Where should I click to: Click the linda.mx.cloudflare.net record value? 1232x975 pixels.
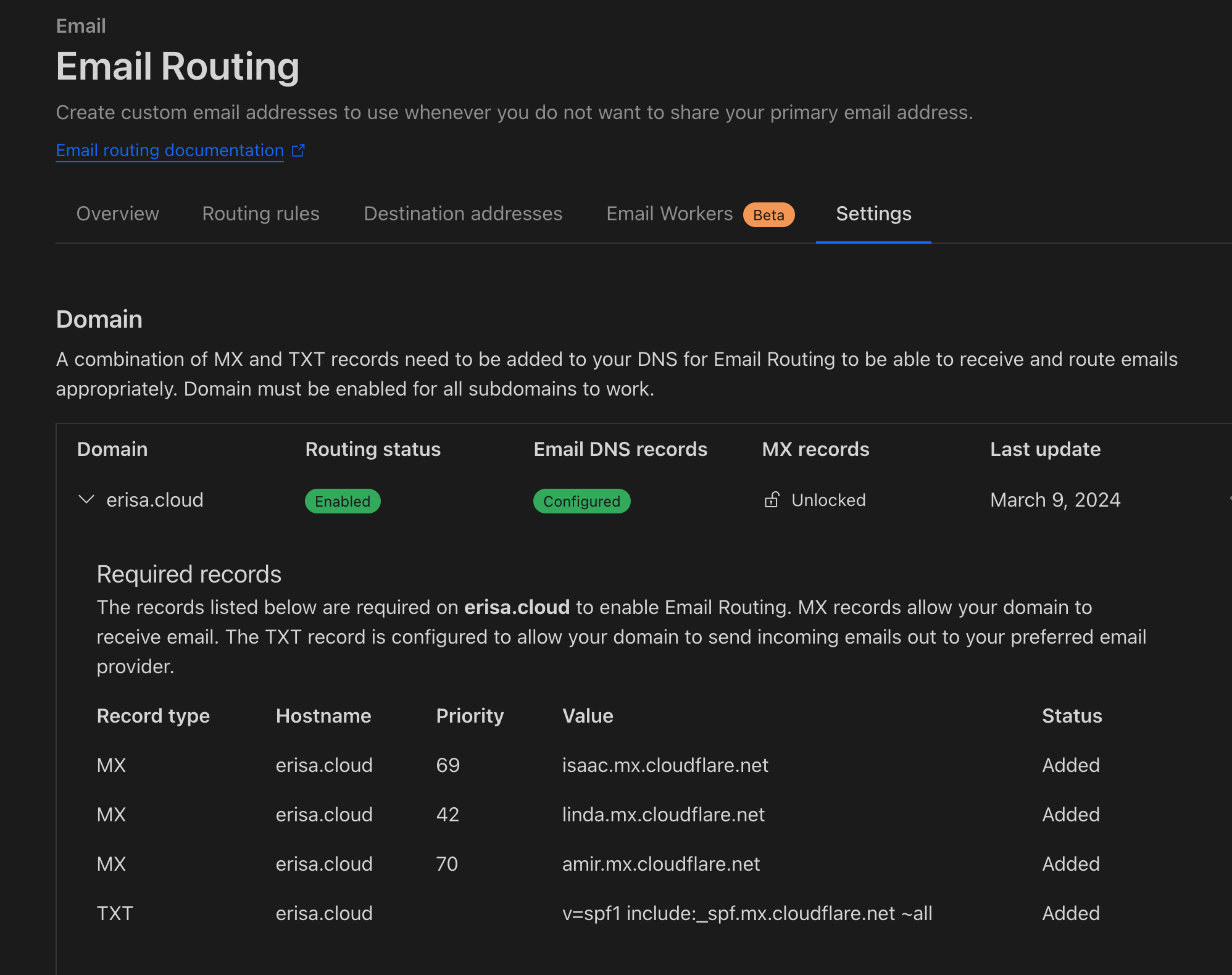point(663,815)
